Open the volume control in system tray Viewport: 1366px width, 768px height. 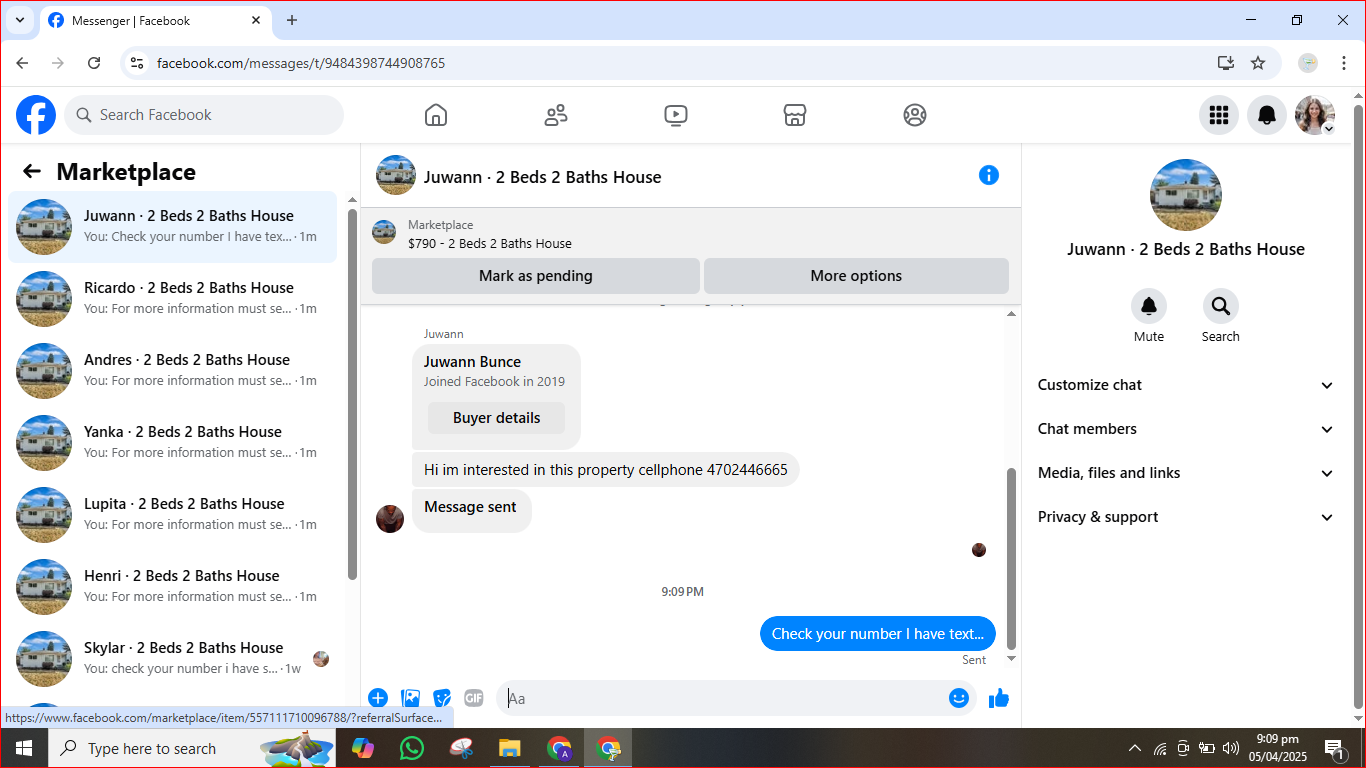[x=1231, y=748]
